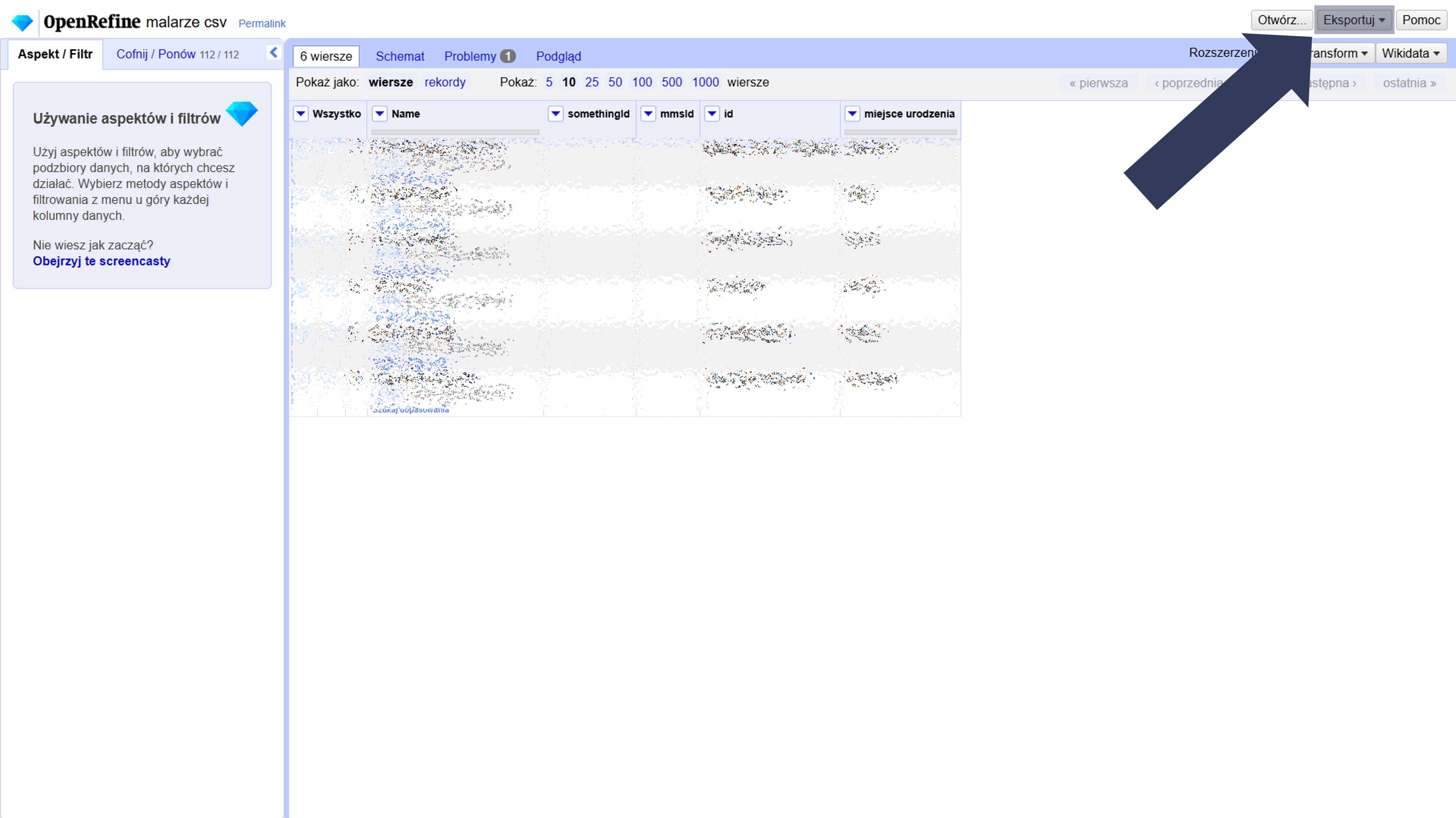The width and height of the screenshot is (1456, 818).
Task: Show 25 rows per page
Action: [x=591, y=82]
